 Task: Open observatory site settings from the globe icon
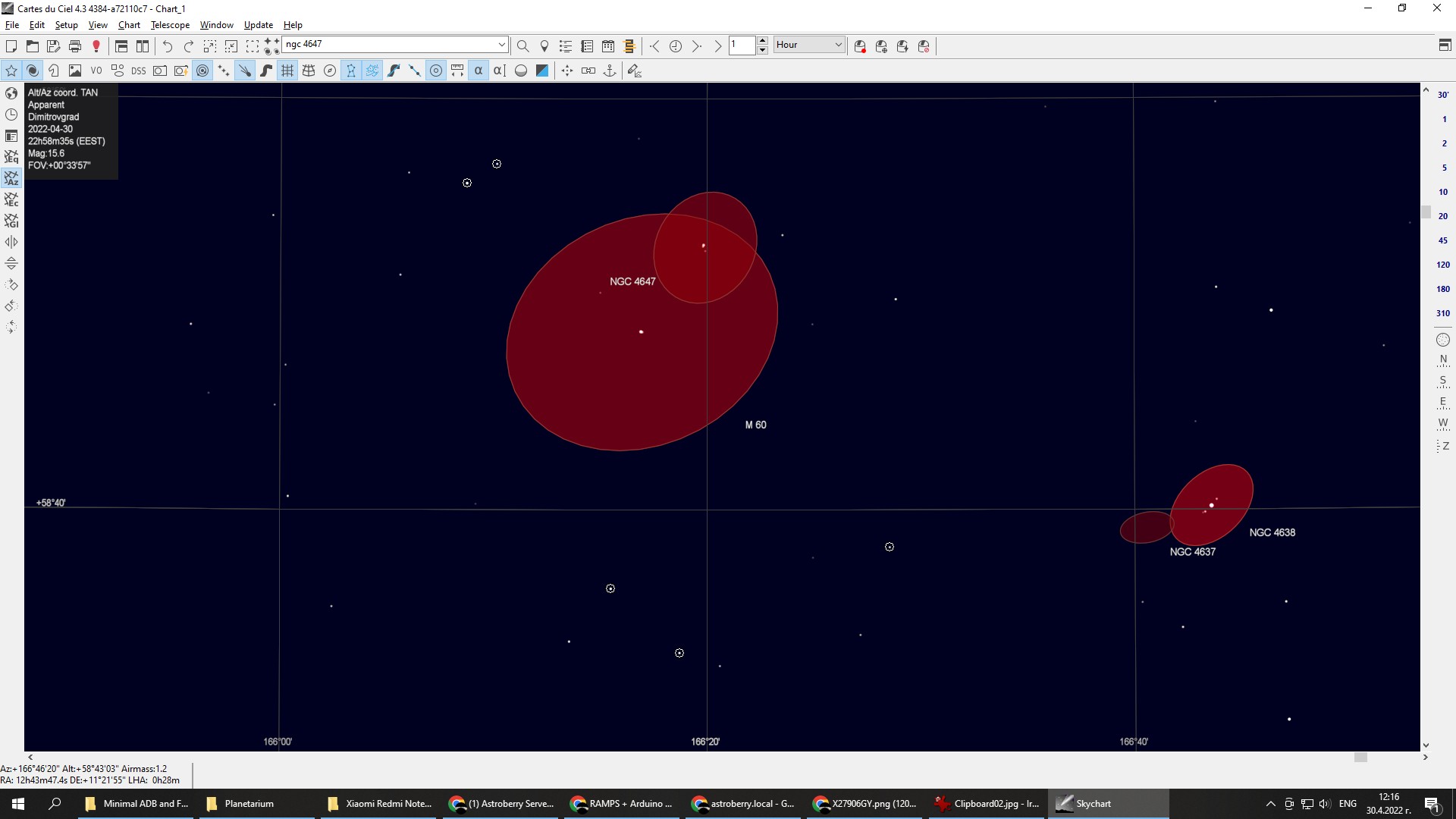11,93
